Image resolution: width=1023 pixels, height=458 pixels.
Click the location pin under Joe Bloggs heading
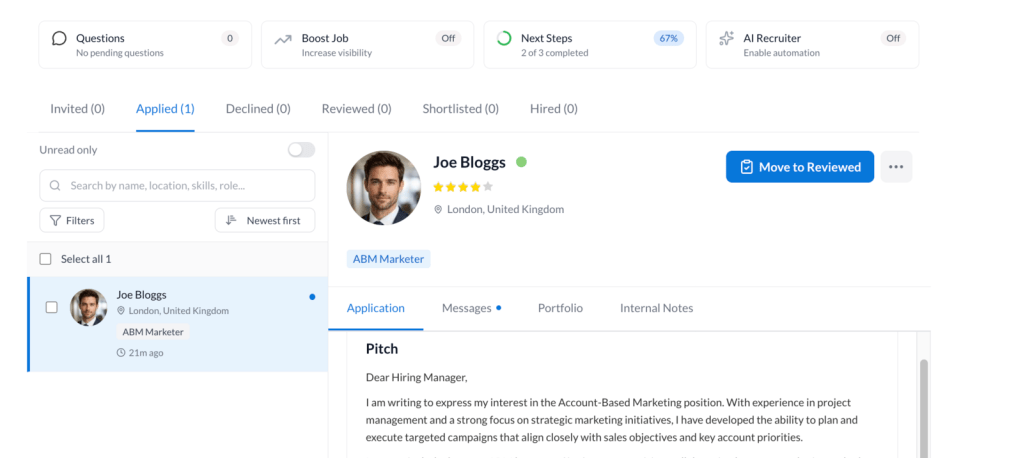[x=438, y=210]
